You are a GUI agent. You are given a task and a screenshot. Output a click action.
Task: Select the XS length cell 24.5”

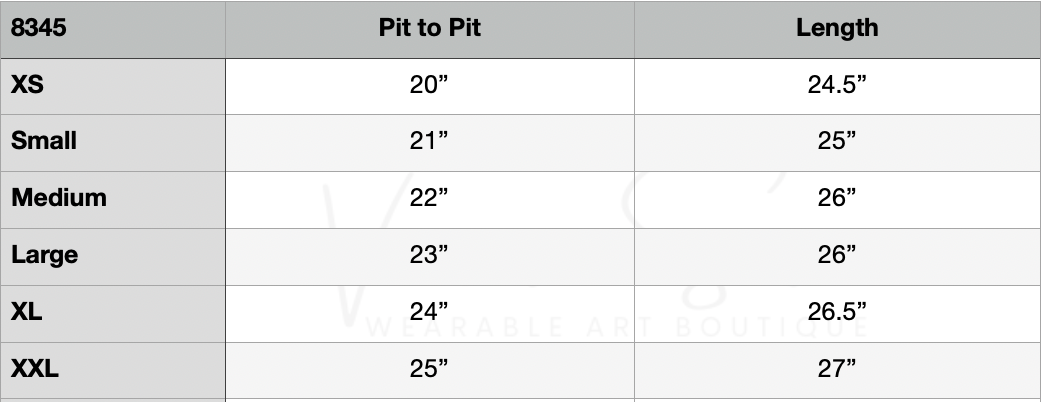[x=837, y=85]
